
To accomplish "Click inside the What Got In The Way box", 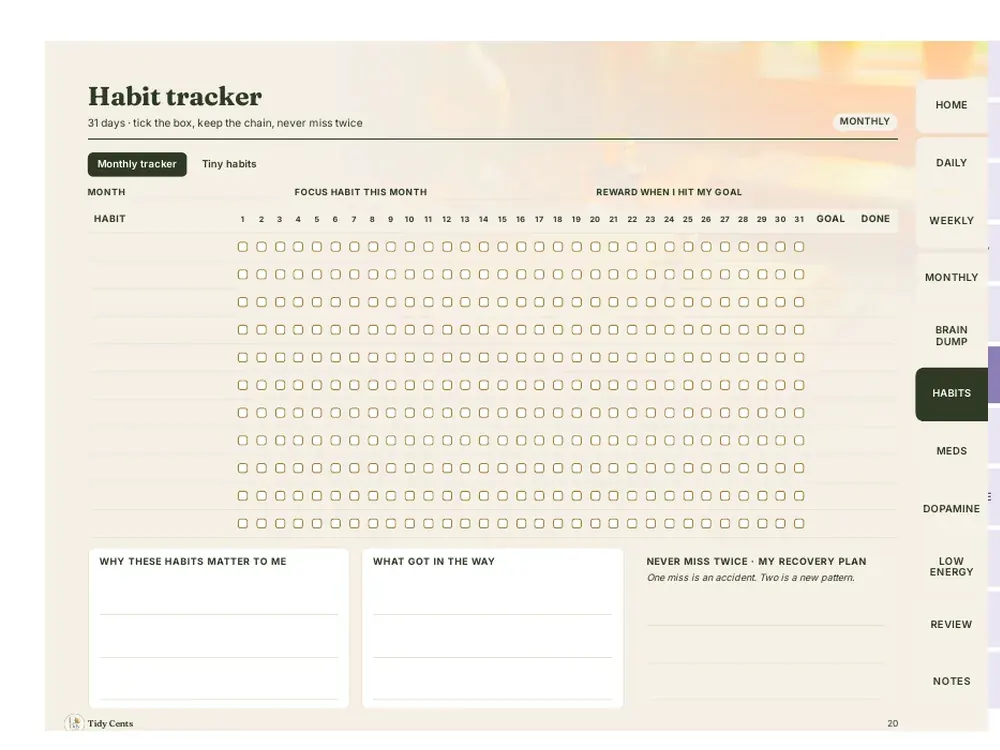I will coord(492,628).
